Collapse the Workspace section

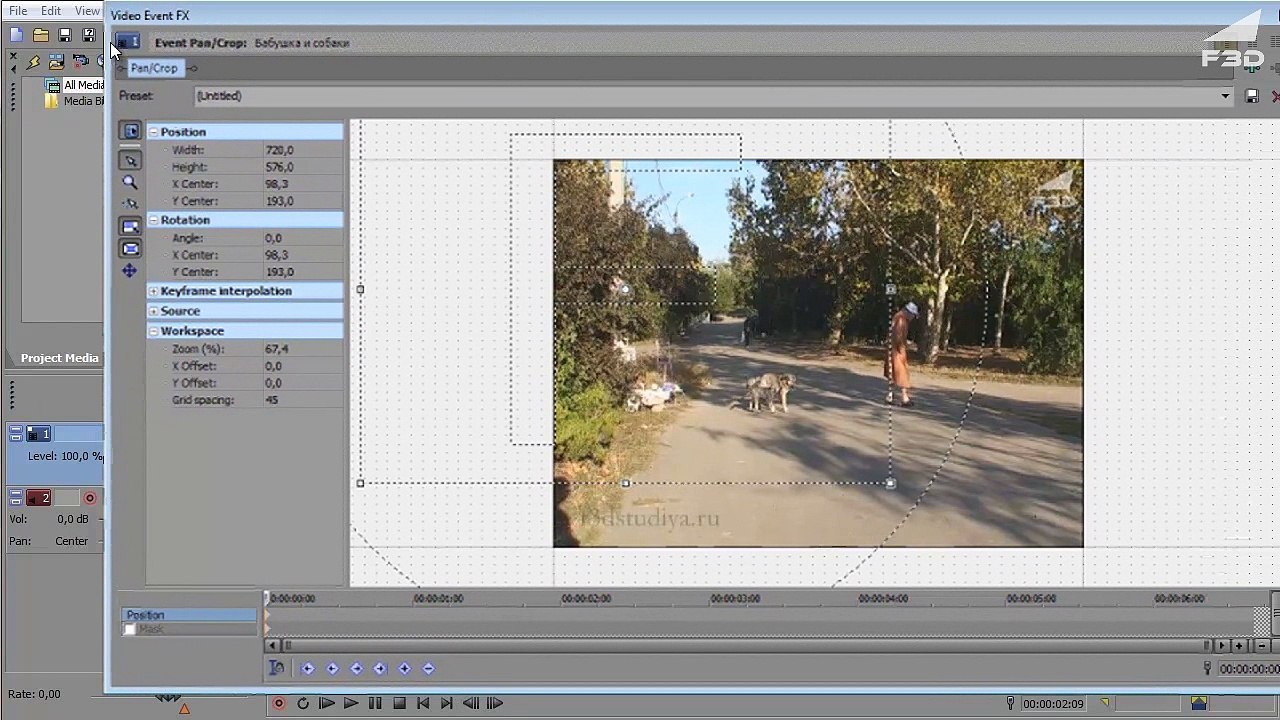(x=154, y=331)
